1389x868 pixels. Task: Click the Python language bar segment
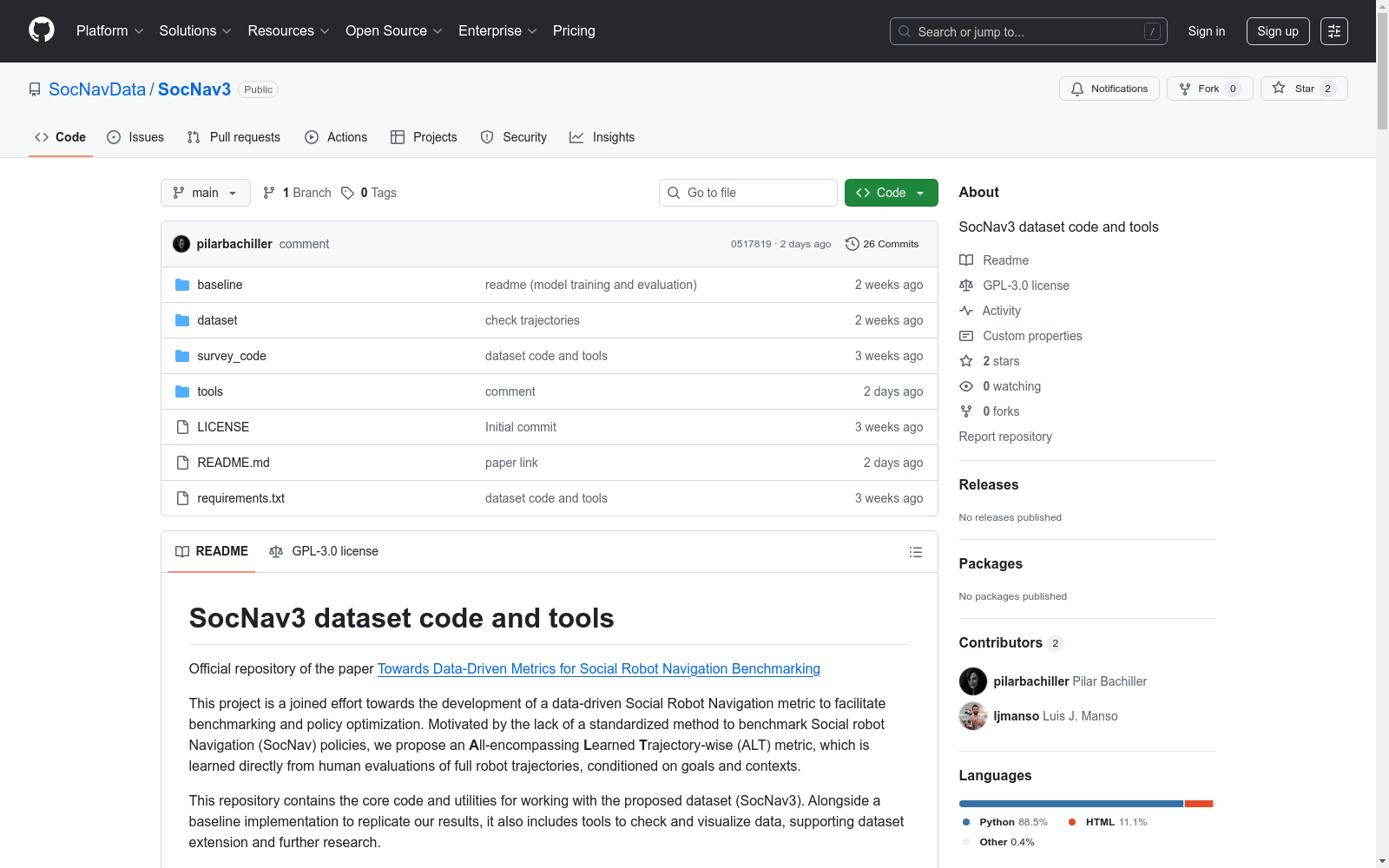pos(1070,804)
